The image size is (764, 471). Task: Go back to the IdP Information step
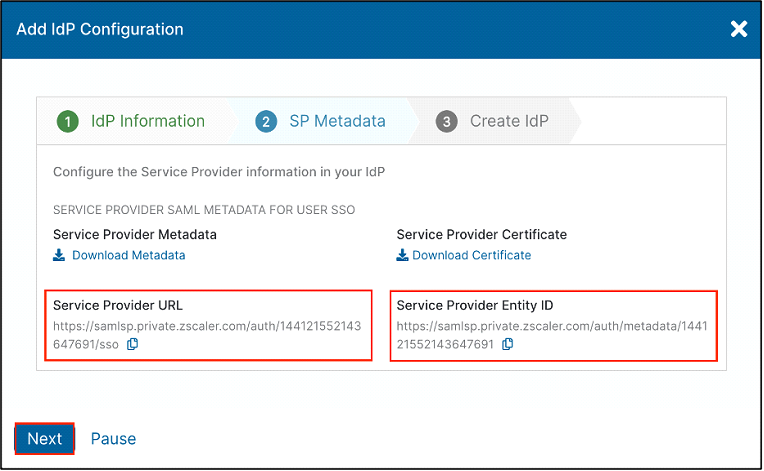tap(147, 121)
